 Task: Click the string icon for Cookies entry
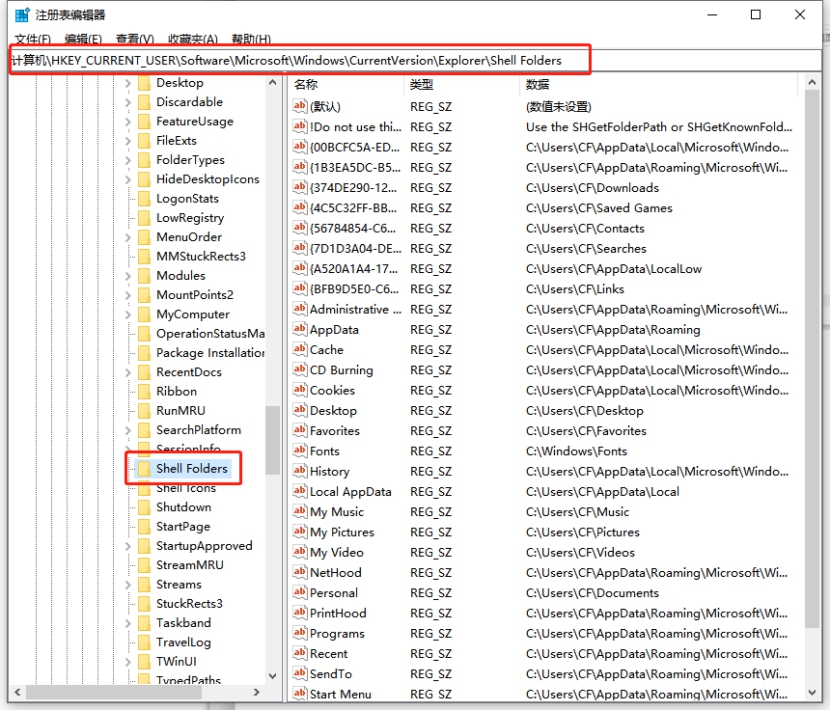click(299, 390)
